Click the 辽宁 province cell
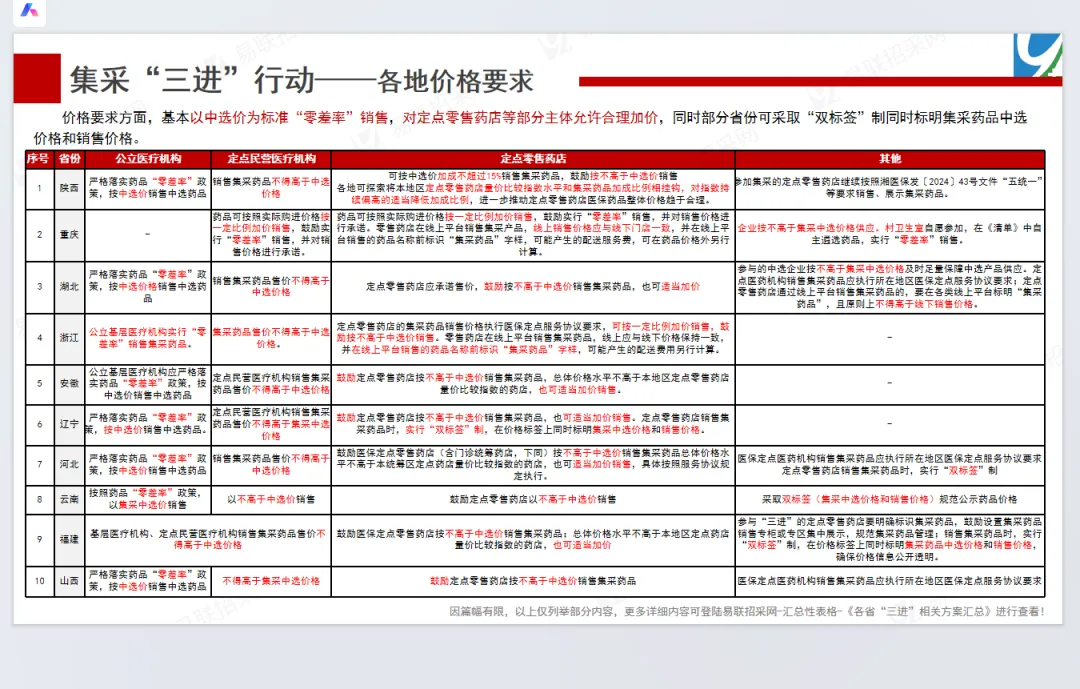The image size is (1080, 689). pyautogui.click(x=70, y=424)
